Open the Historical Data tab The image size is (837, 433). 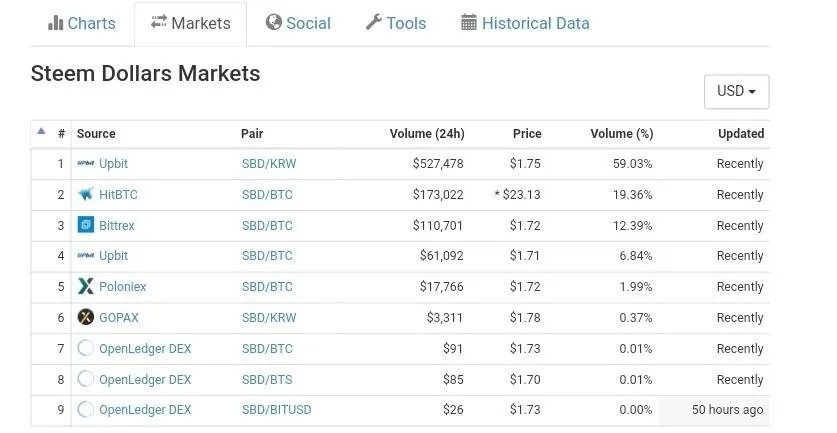[525, 23]
